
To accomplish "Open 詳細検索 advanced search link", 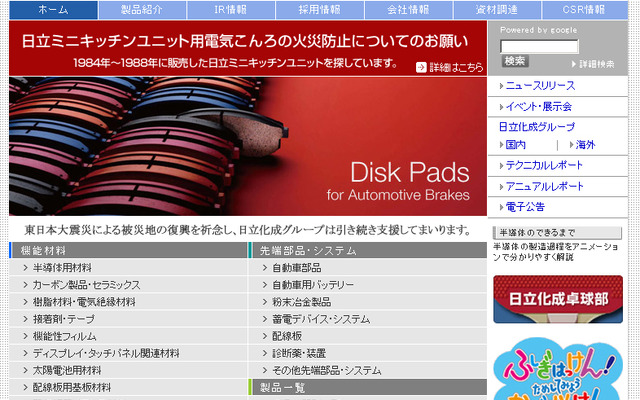I will [x=596, y=64].
